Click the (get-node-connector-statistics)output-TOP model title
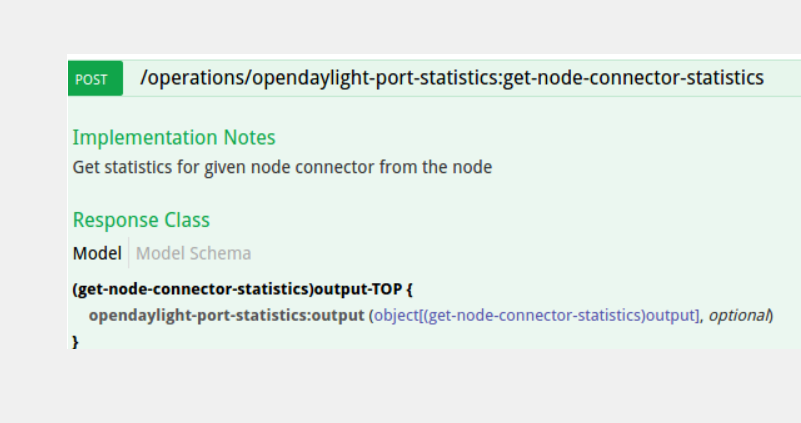 point(235,290)
